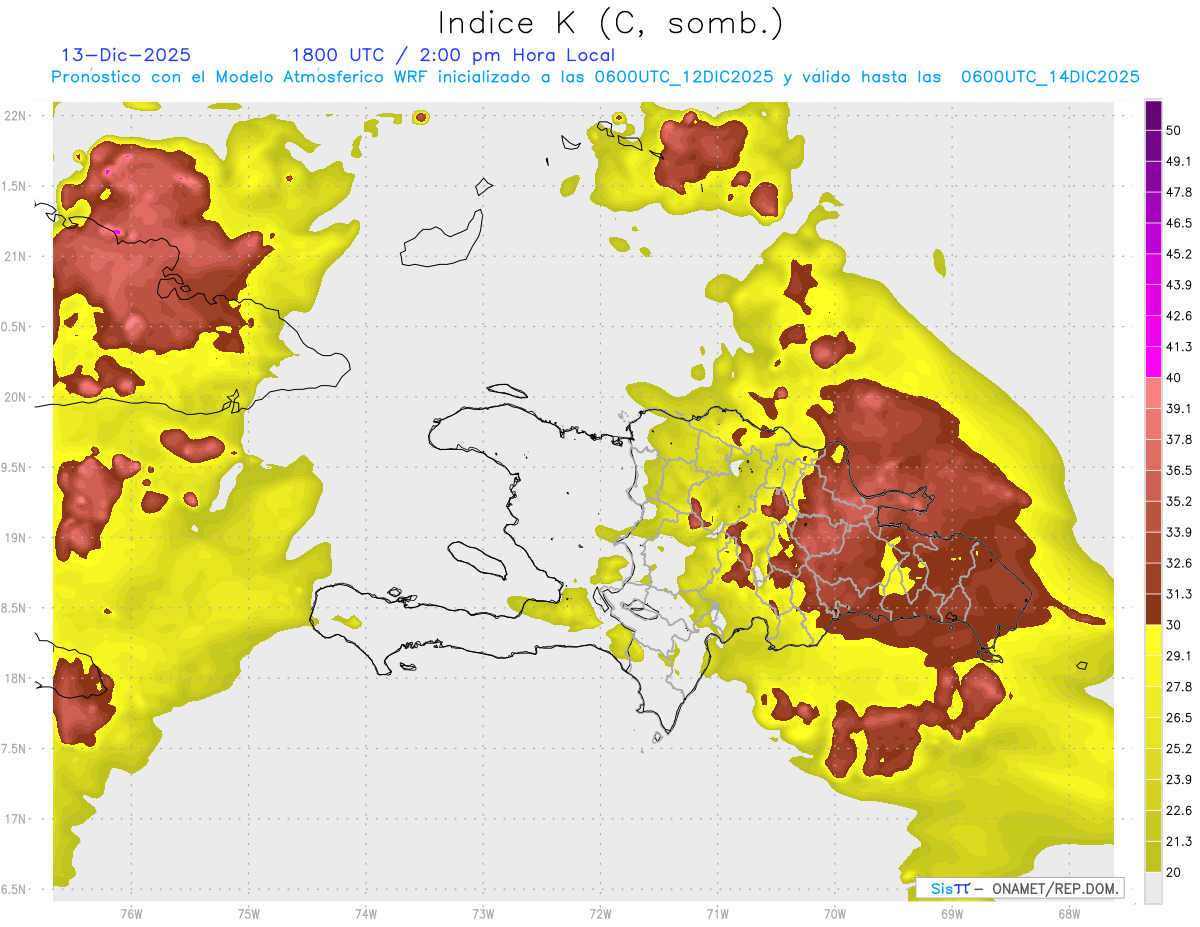This screenshot has height=927, width=1200.
Task: Click the color bar value '33.9'
Action: click(1179, 532)
